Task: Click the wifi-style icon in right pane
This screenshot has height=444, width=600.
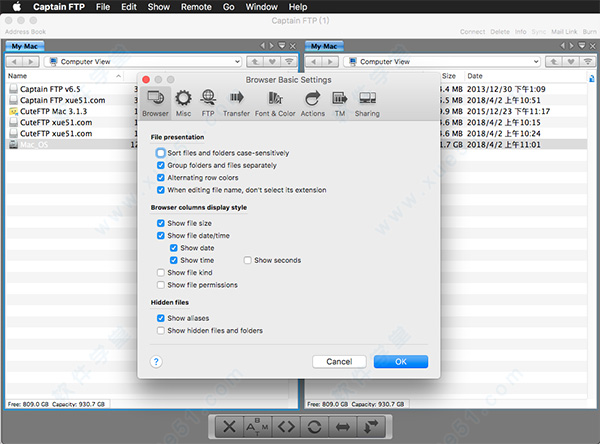Action: point(588,62)
